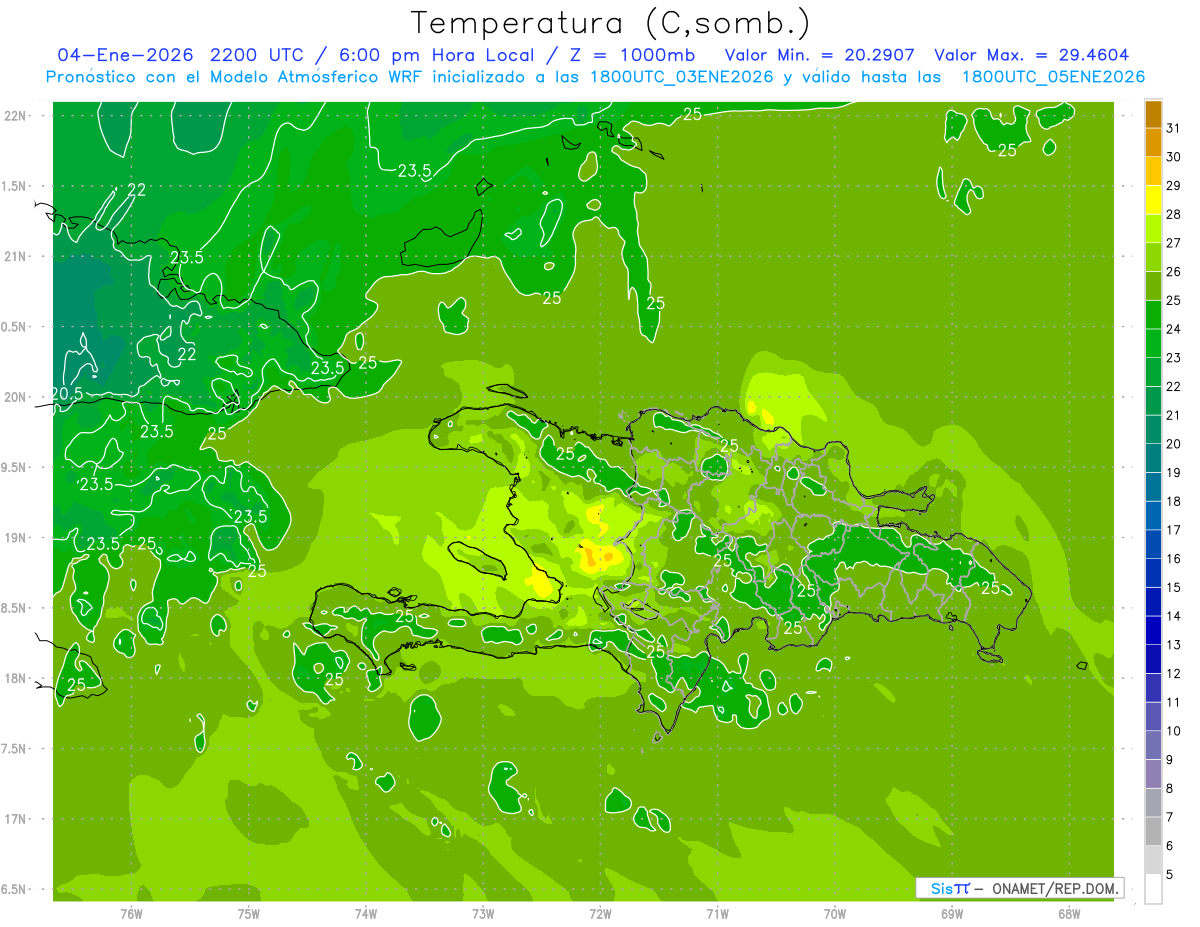Pick the gray swatch between 6 and 7

tap(1153, 831)
